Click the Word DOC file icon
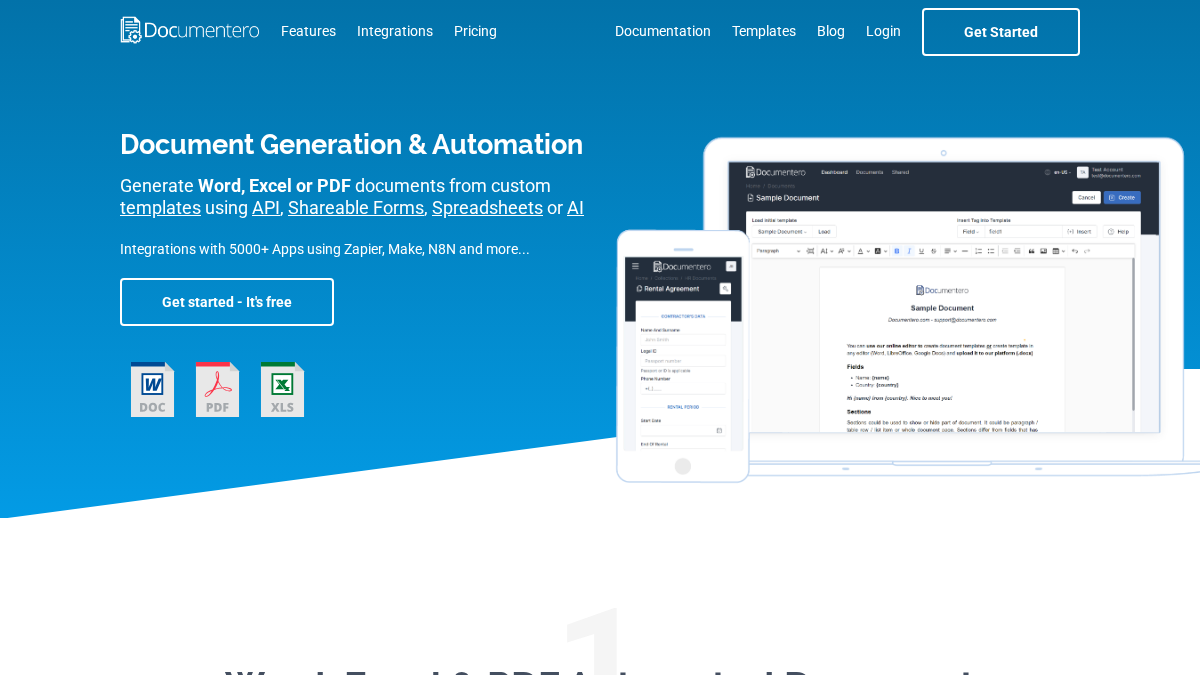This screenshot has width=1200, height=675. [x=152, y=389]
